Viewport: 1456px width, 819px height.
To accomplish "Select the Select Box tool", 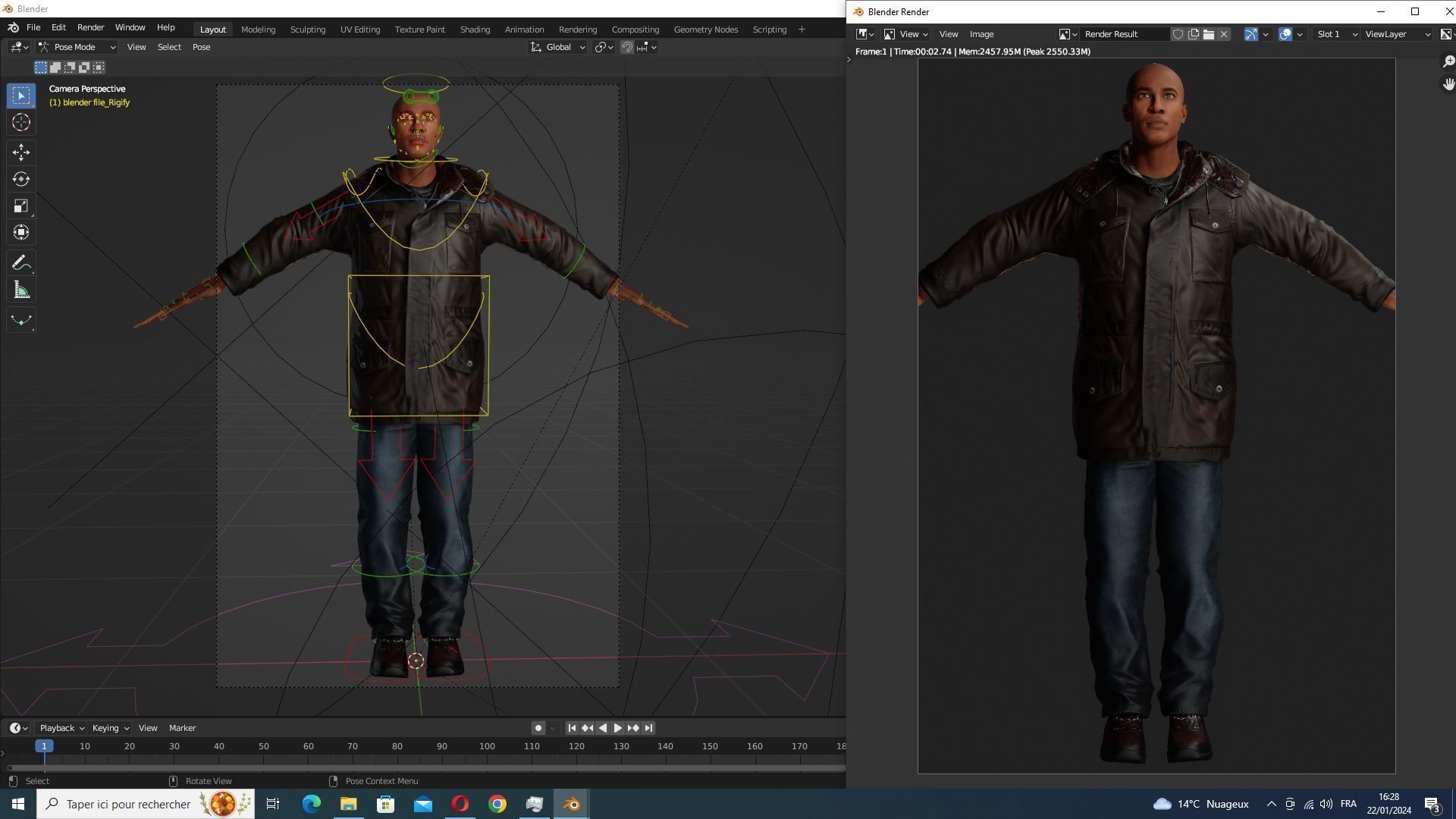I will pos(21,96).
